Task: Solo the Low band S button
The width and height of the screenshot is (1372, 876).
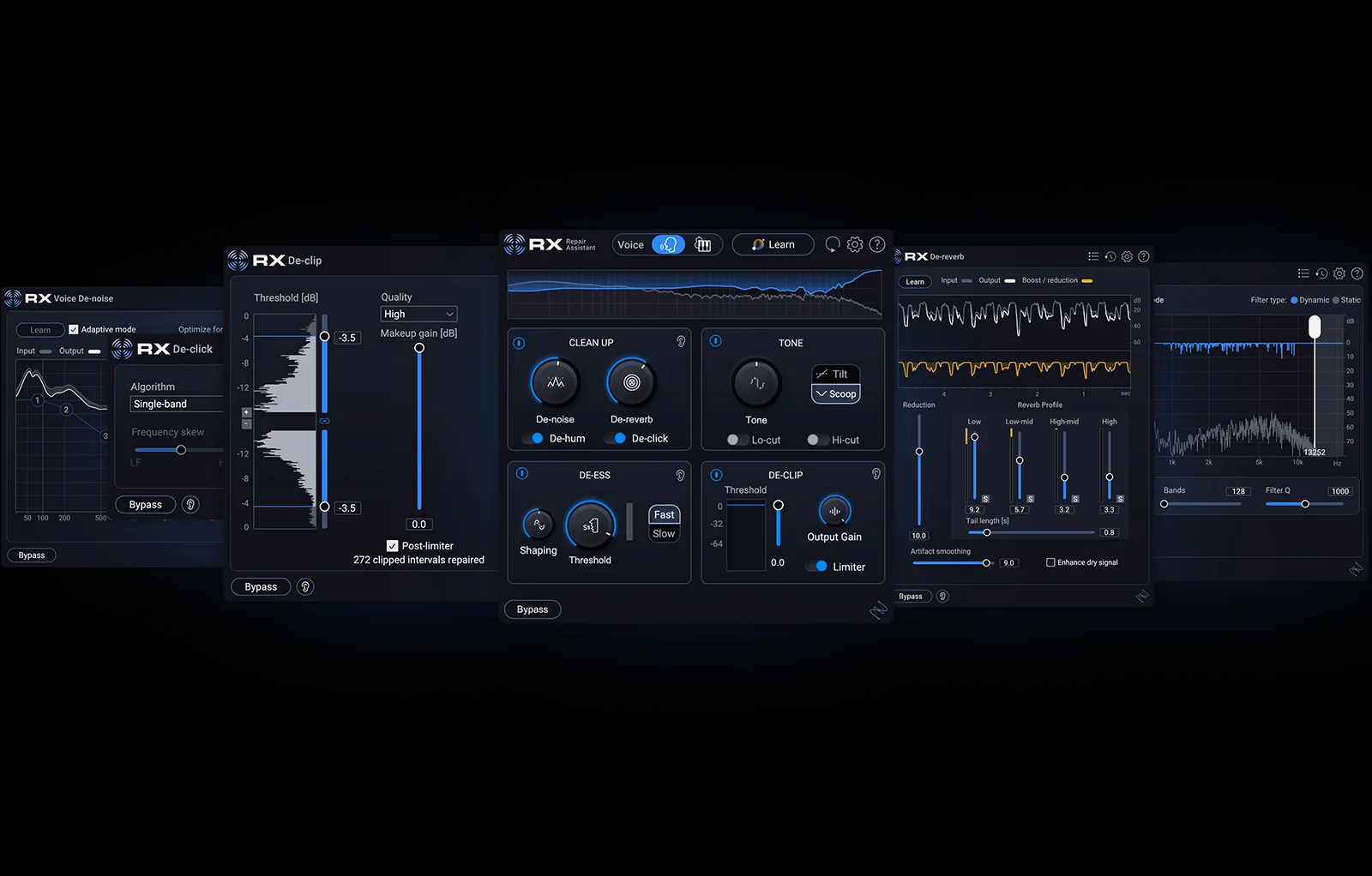Action: click(x=985, y=499)
